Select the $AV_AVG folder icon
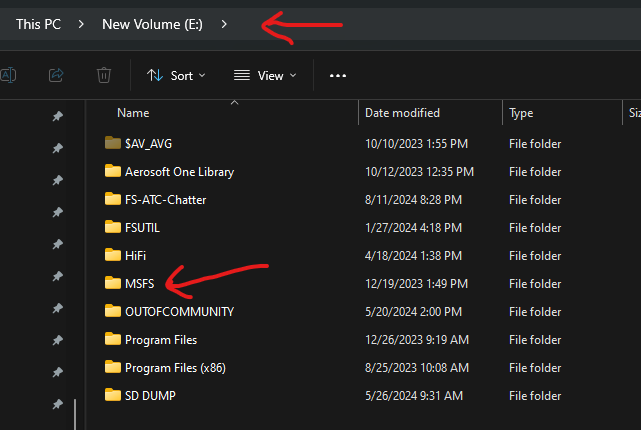The width and height of the screenshot is (641, 430). (x=112, y=143)
